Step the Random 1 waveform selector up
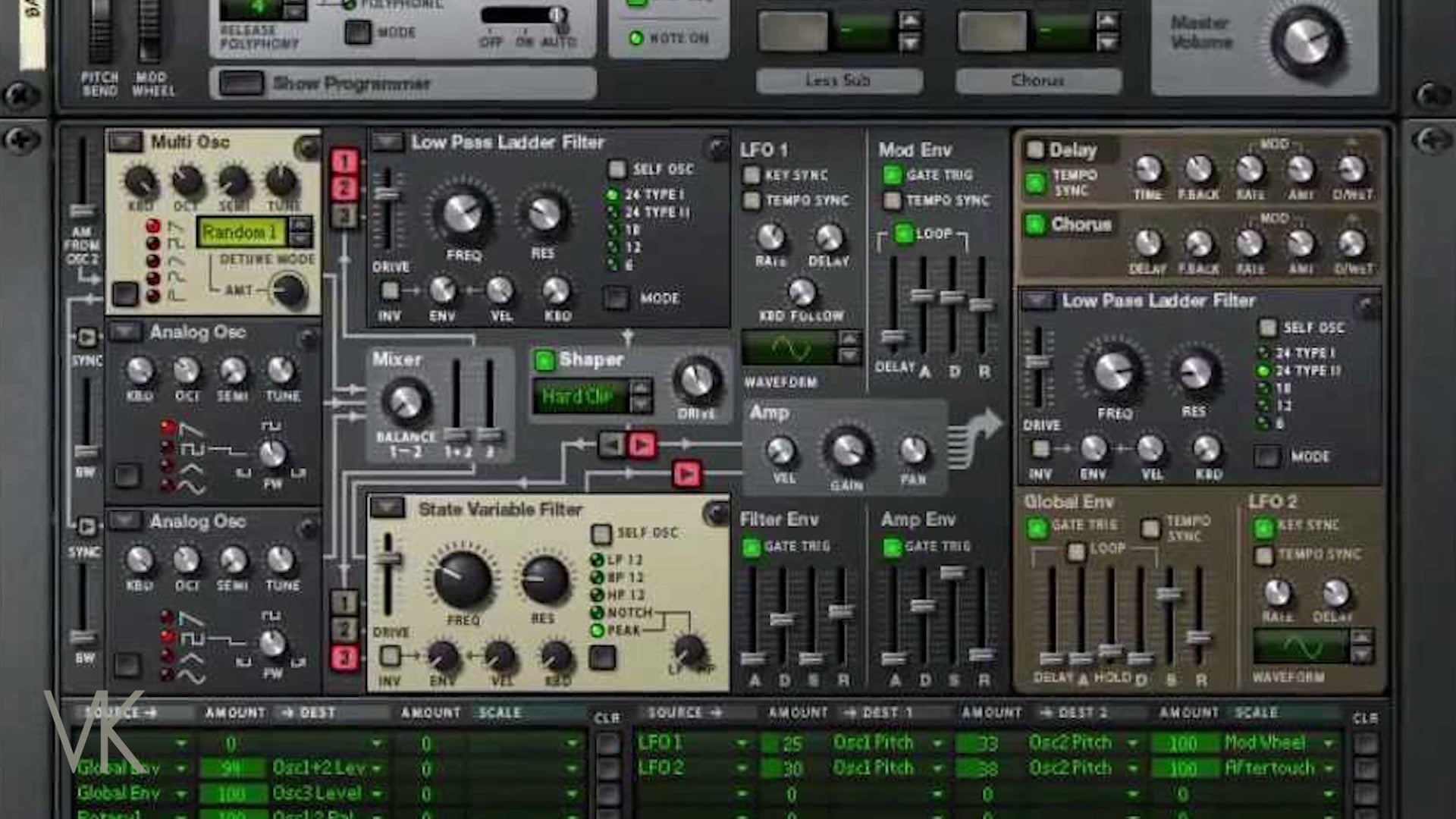The image size is (1456, 819). coord(300,224)
